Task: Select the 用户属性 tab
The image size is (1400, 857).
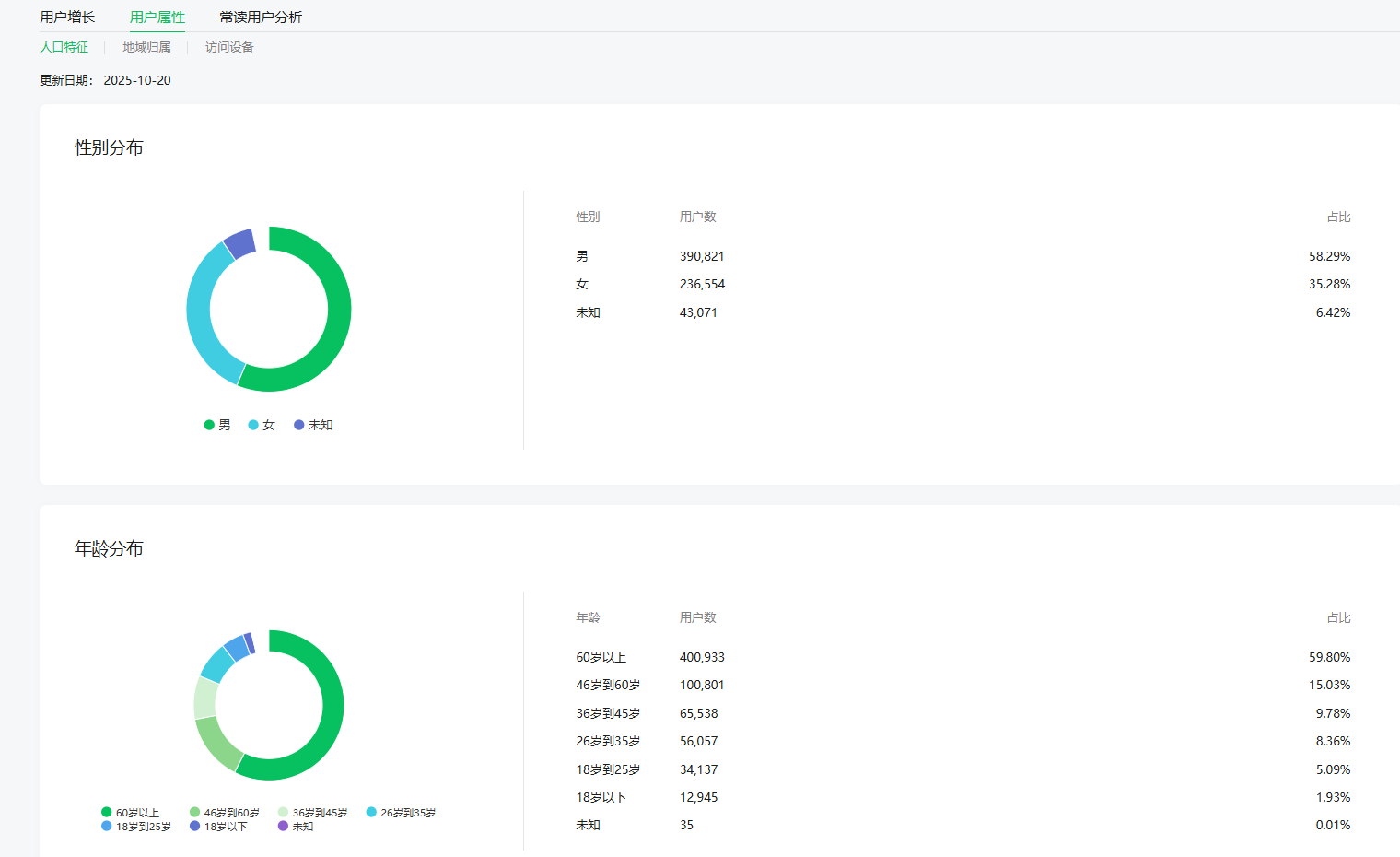Action: (157, 17)
